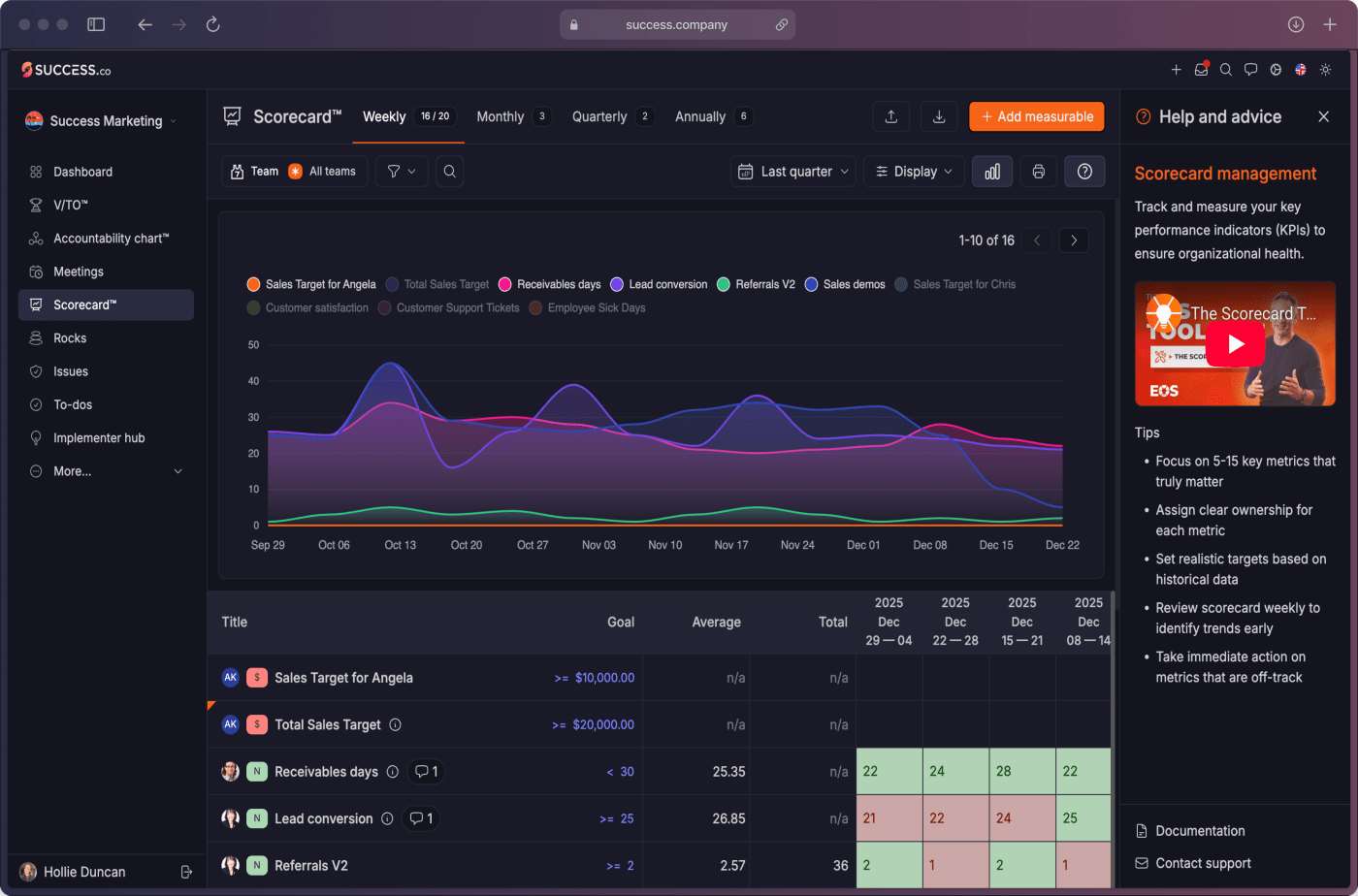Toggle the Total Sales Target legend series
The image size is (1358, 896).
437,284
